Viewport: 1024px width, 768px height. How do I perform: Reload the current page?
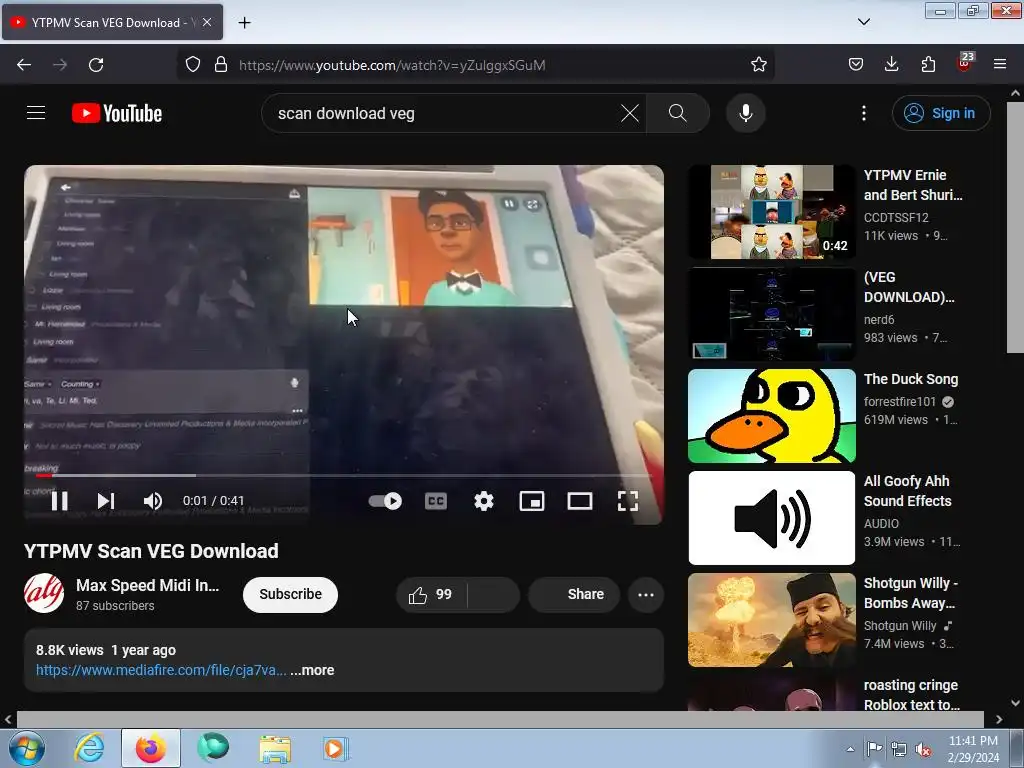[x=96, y=65]
